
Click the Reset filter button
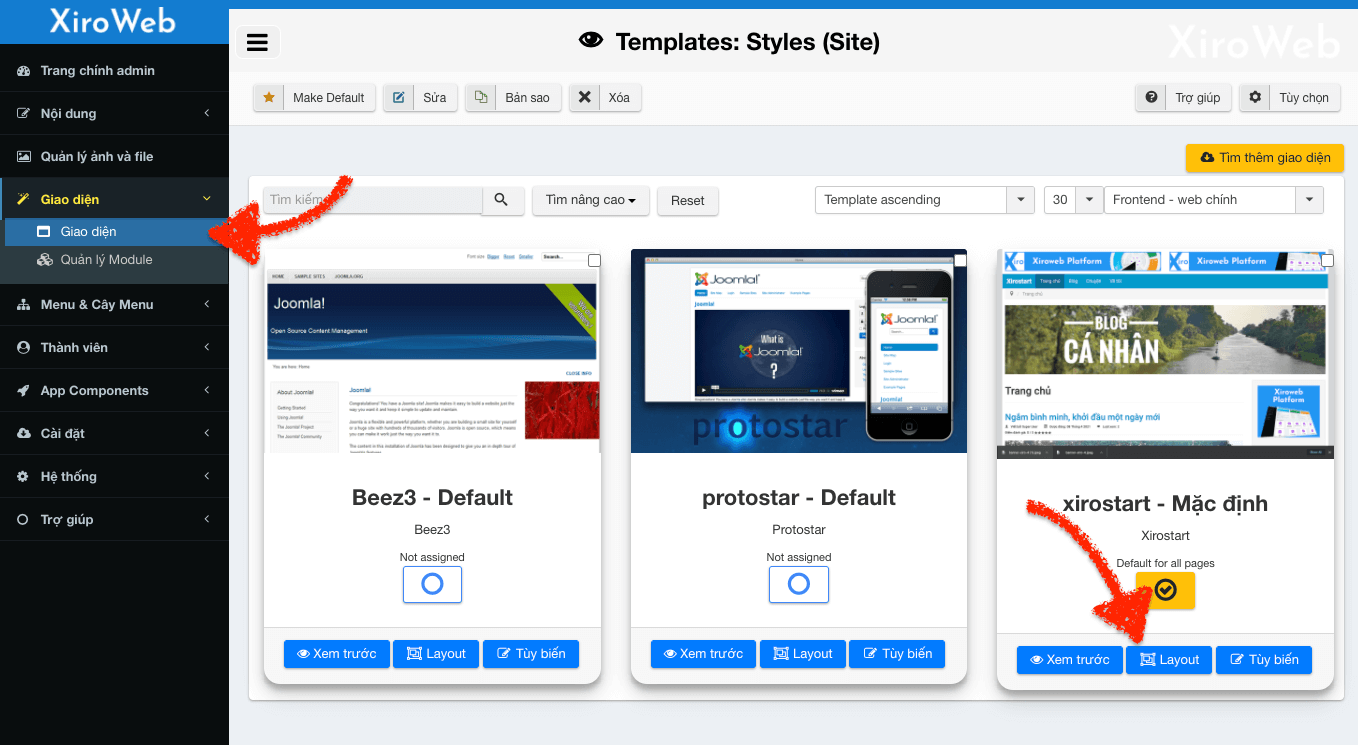[x=688, y=201]
